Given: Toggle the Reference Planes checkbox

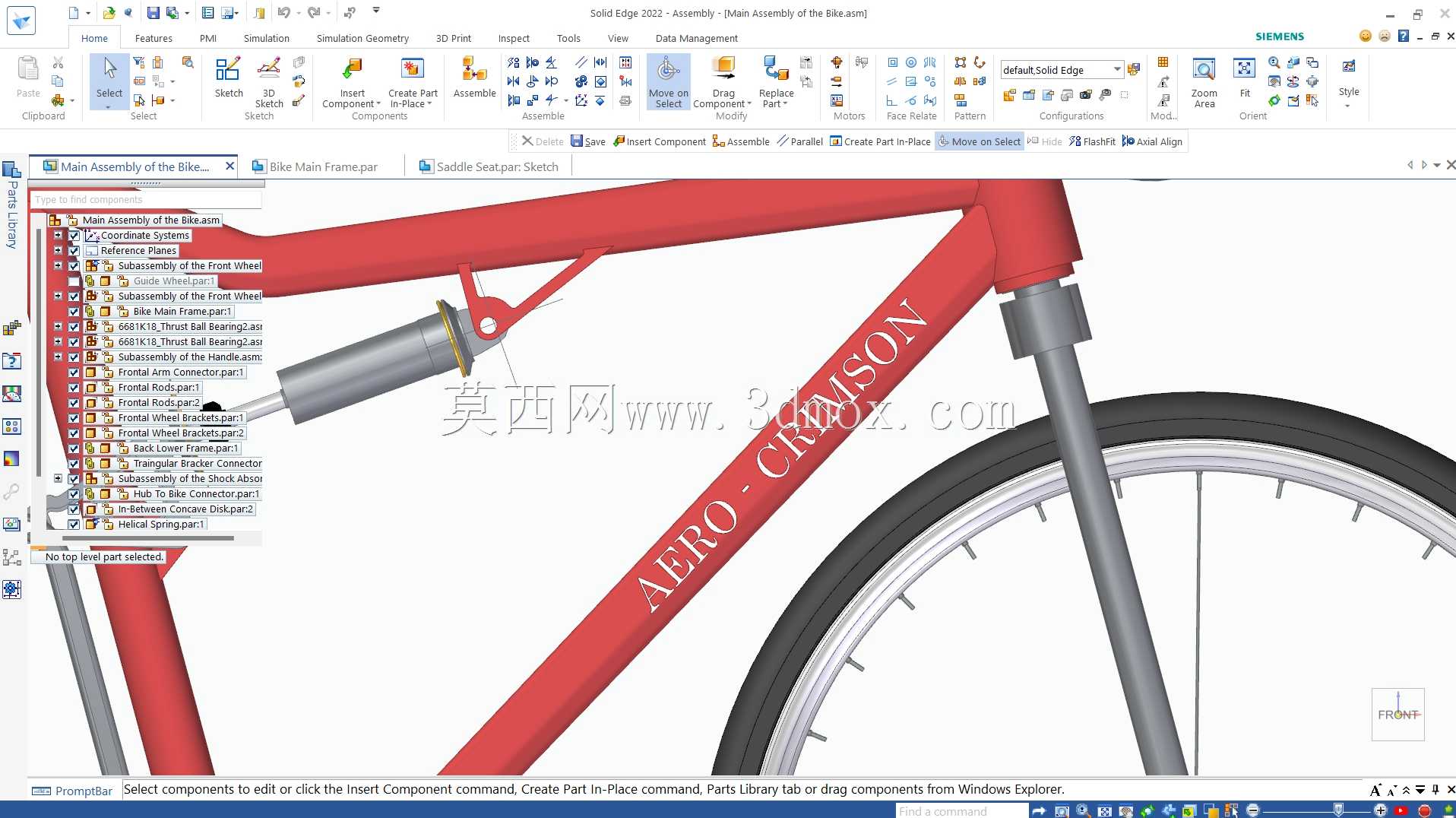Looking at the screenshot, I should [x=74, y=251].
